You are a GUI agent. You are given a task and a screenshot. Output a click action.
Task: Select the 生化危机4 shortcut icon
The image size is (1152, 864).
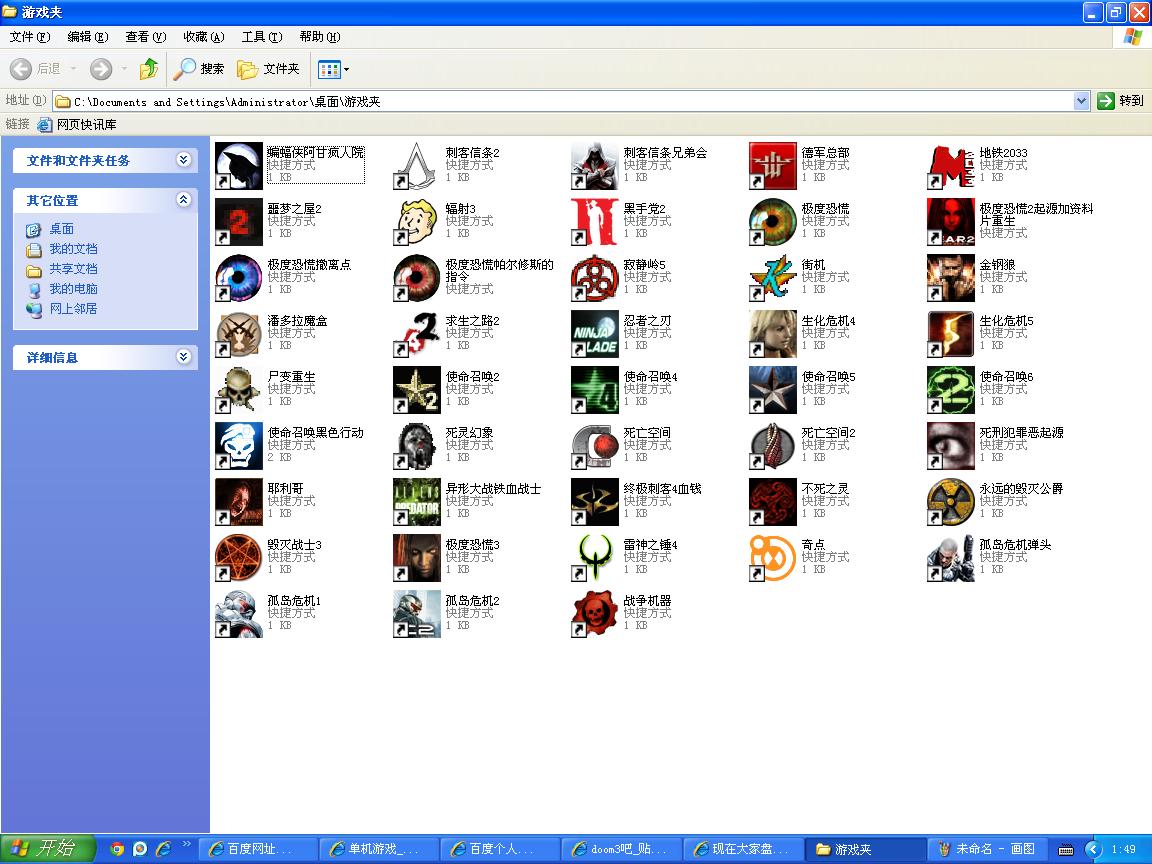[773, 334]
